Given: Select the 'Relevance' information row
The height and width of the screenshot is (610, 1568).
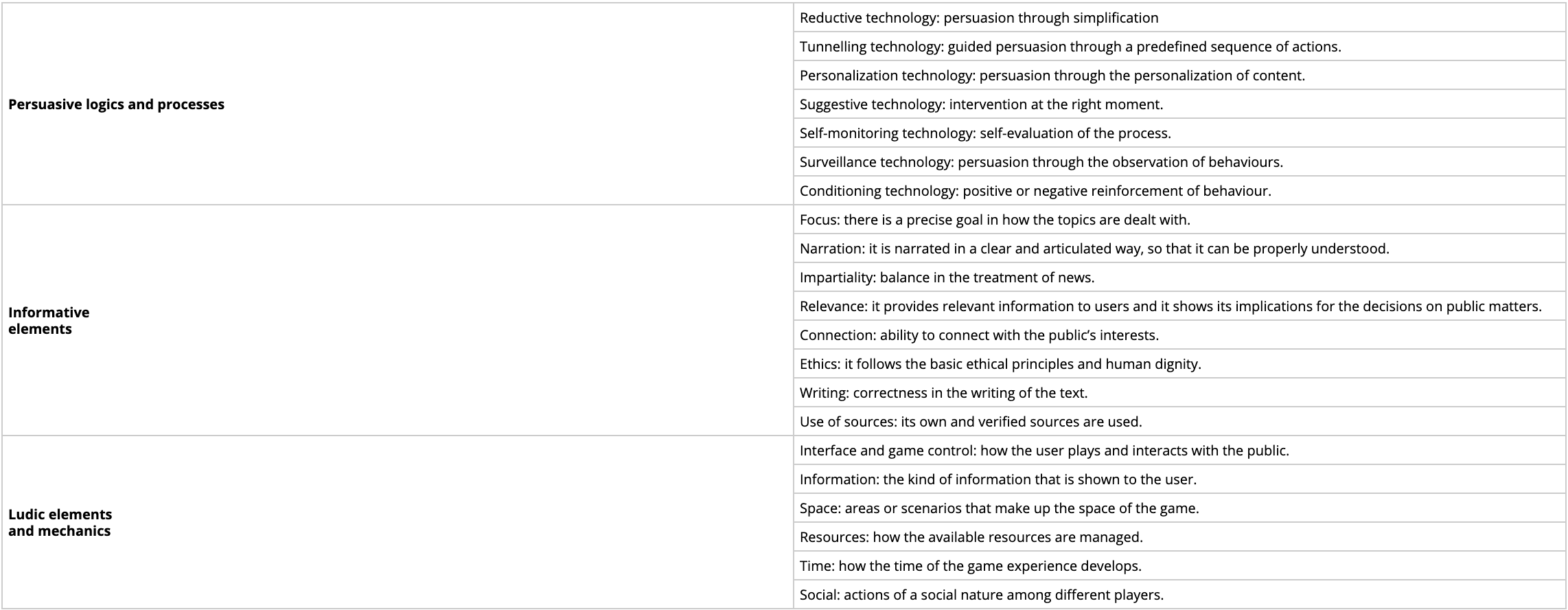Looking at the screenshot, I should click(x=1171, y=306).
